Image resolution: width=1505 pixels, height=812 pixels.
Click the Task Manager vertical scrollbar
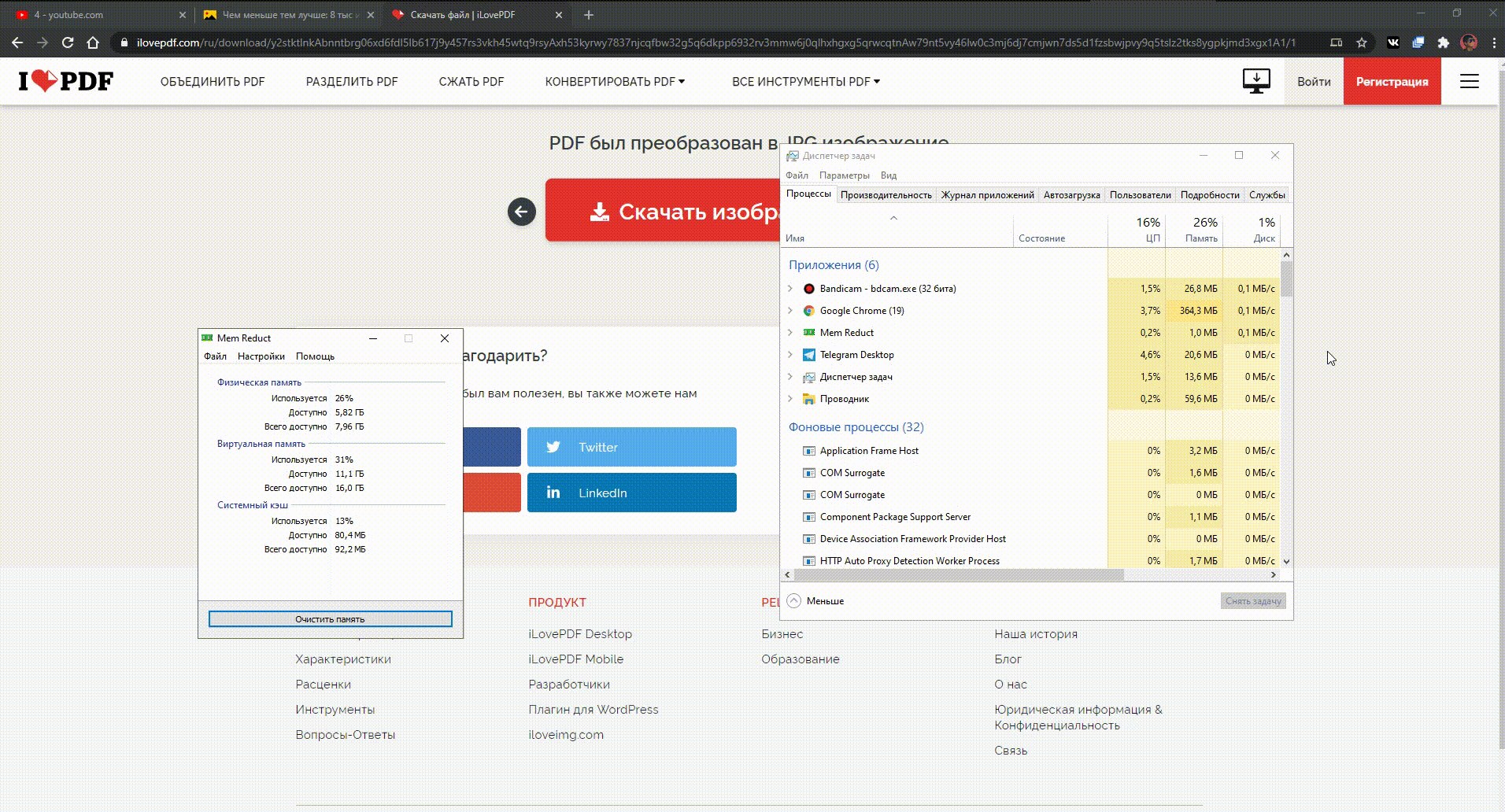click(x=1286, y=279)
